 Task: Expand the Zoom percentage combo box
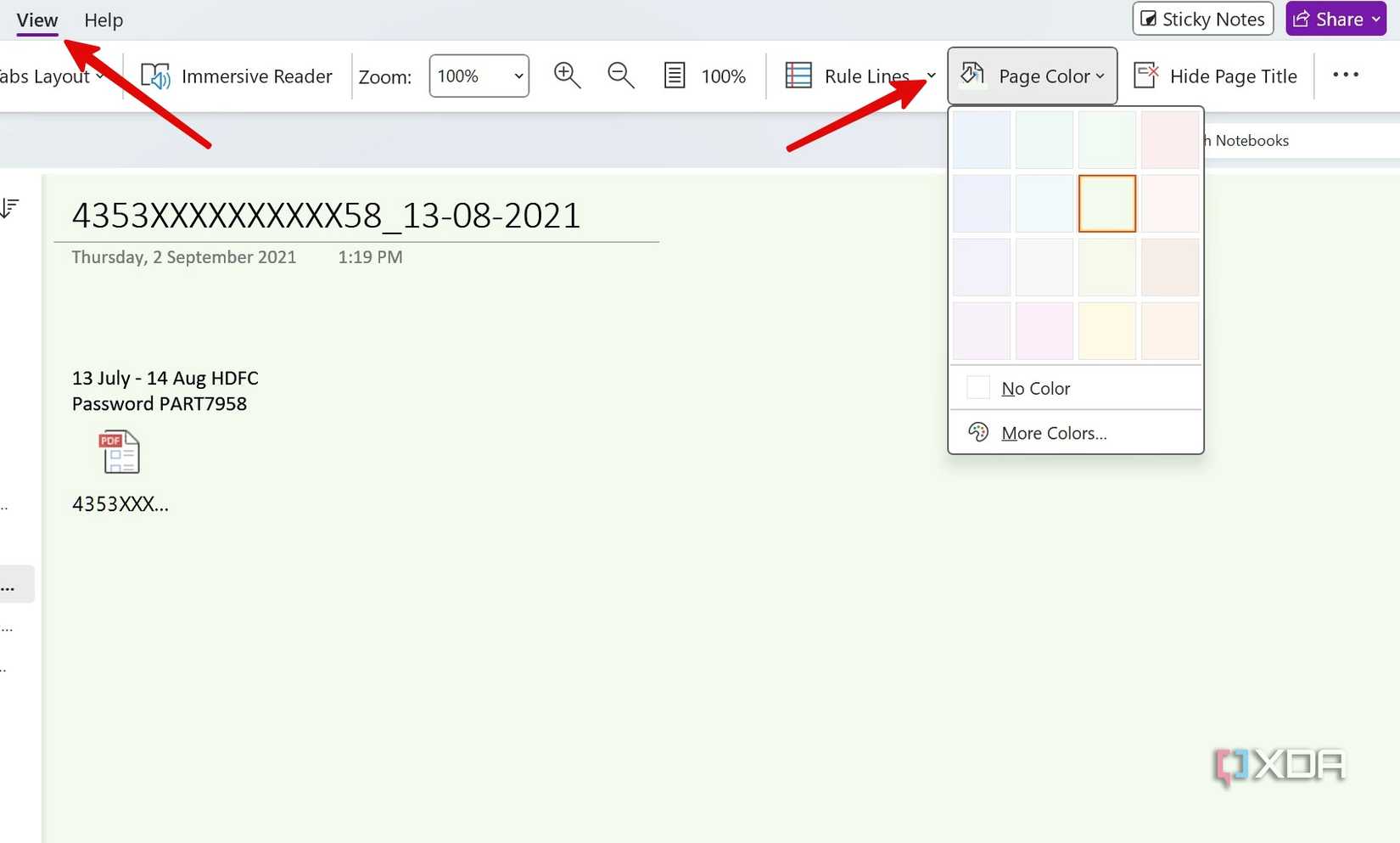(x=517, y=76)
